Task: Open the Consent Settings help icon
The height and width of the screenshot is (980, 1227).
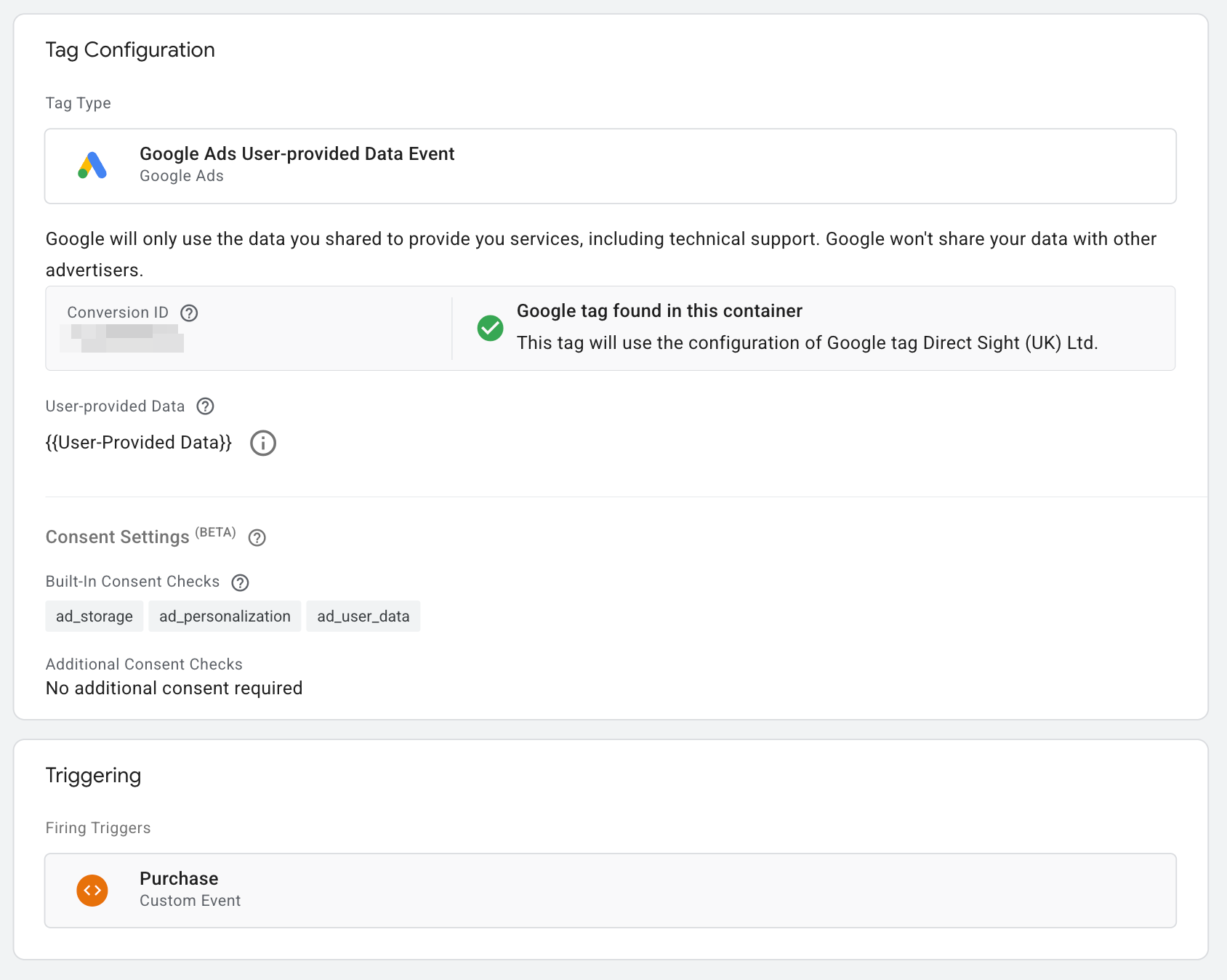Action: 257,538
